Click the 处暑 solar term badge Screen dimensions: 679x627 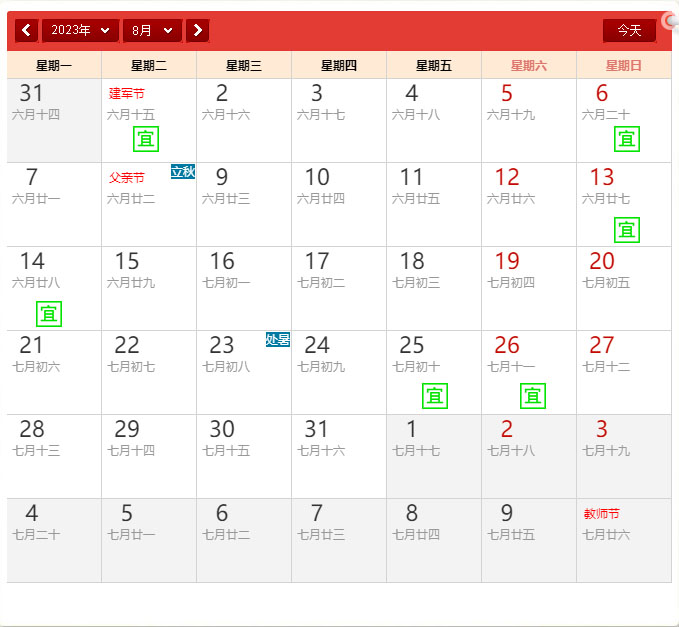click(278, 340)
